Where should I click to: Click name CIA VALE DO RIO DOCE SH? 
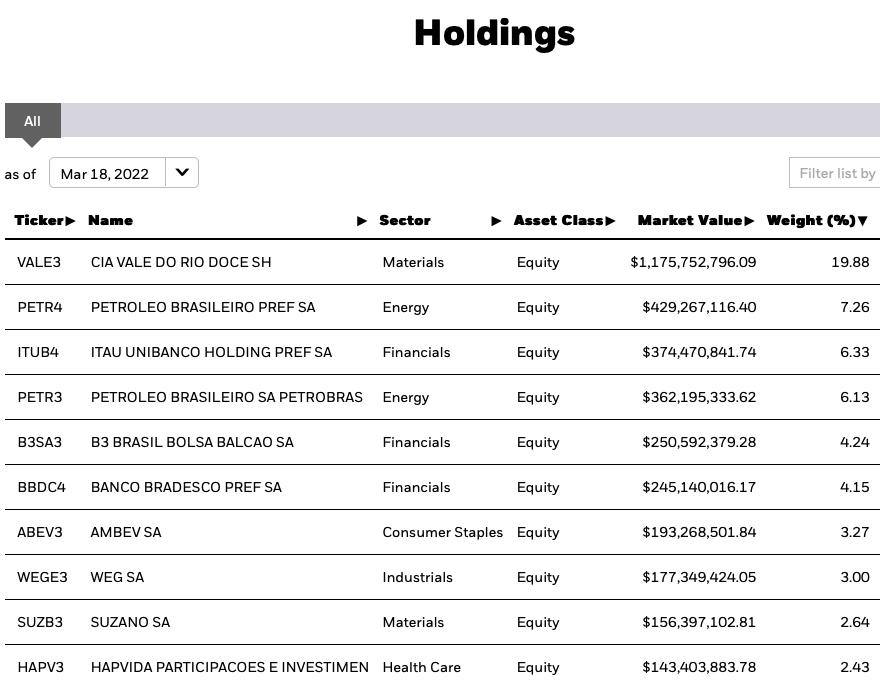(x=181, y=262)
